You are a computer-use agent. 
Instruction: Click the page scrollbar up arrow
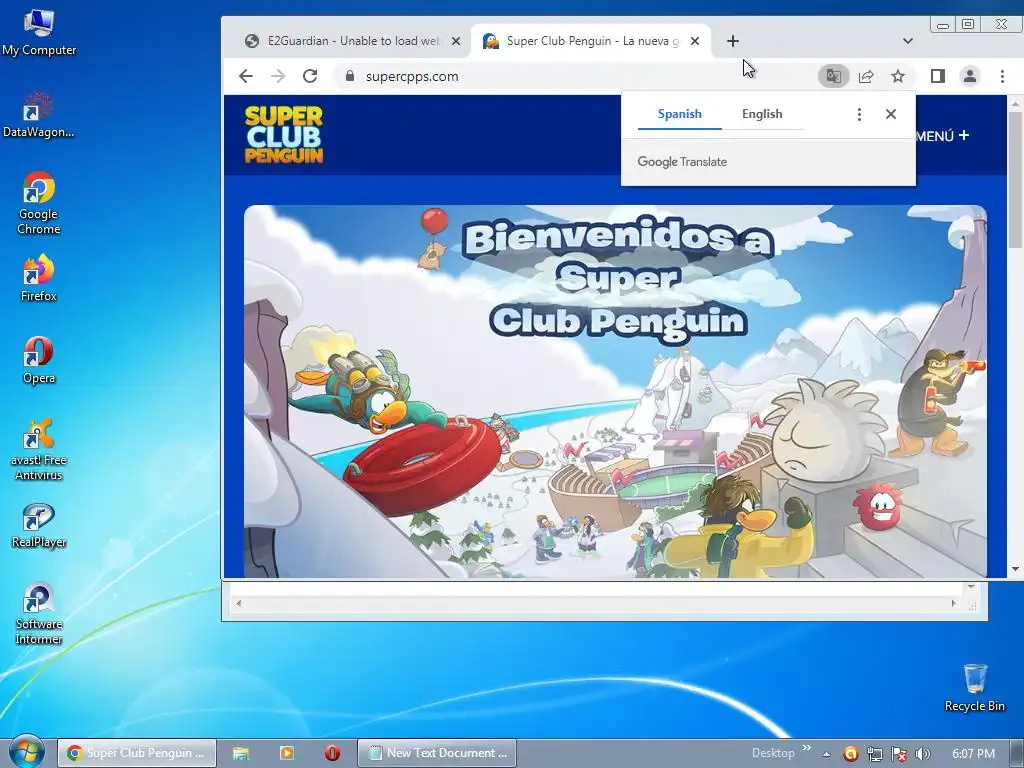(1015, 104)
